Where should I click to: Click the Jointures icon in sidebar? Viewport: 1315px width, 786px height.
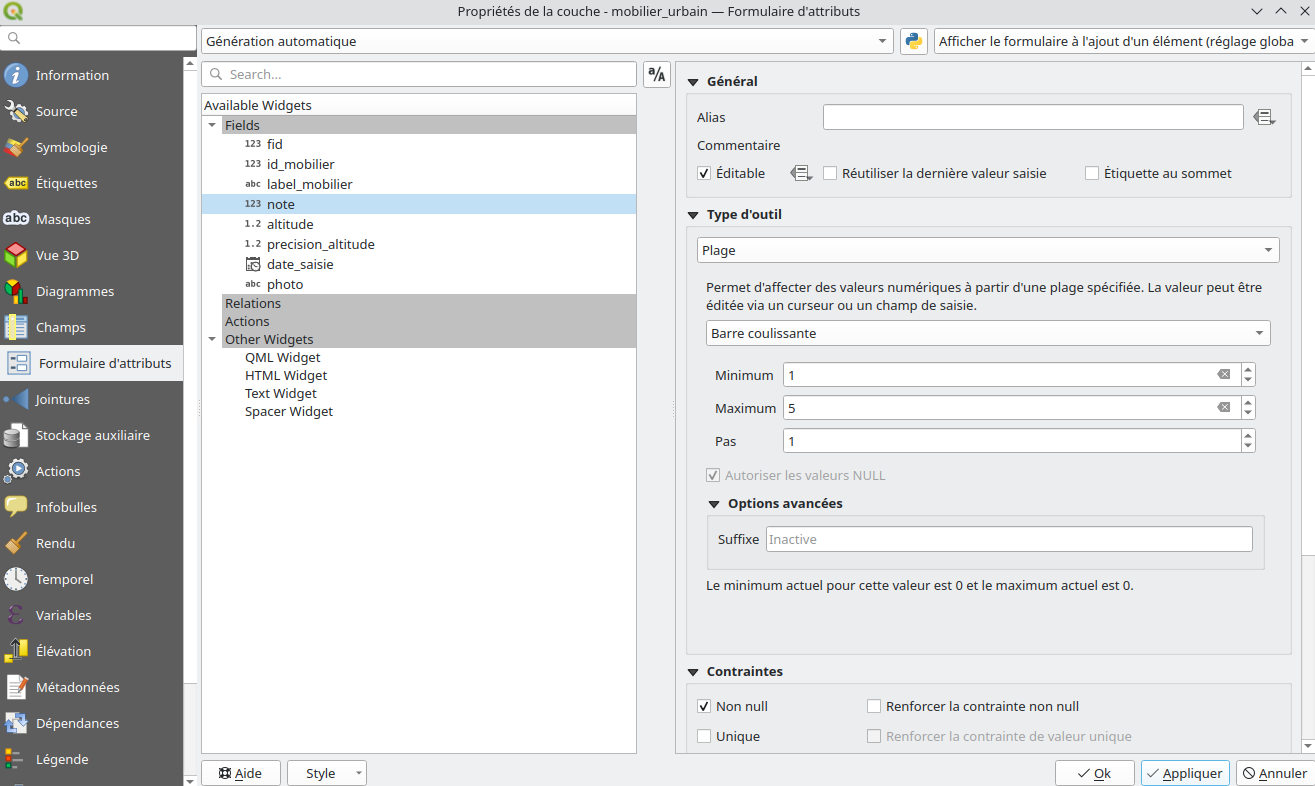point(16,399)
